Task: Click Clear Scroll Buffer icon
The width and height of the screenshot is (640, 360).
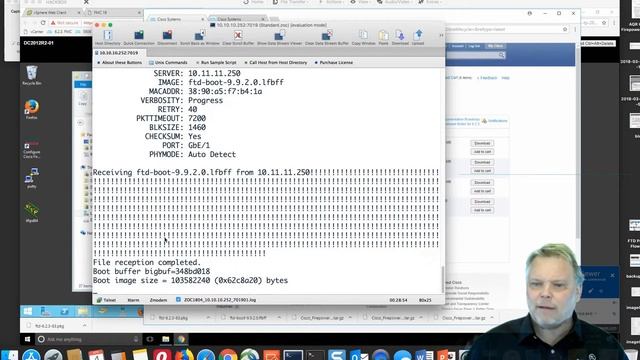Action: pyautogui.click(x=238, y=38)
